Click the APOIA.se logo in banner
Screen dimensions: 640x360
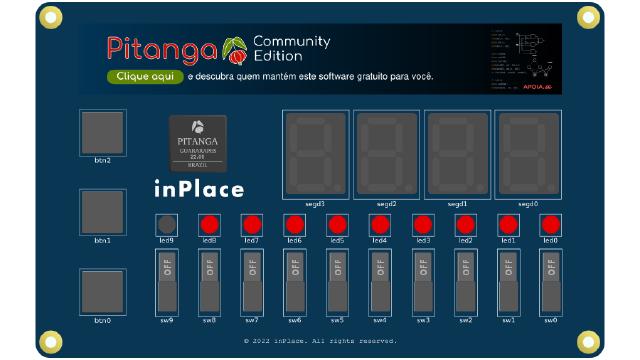537,87
